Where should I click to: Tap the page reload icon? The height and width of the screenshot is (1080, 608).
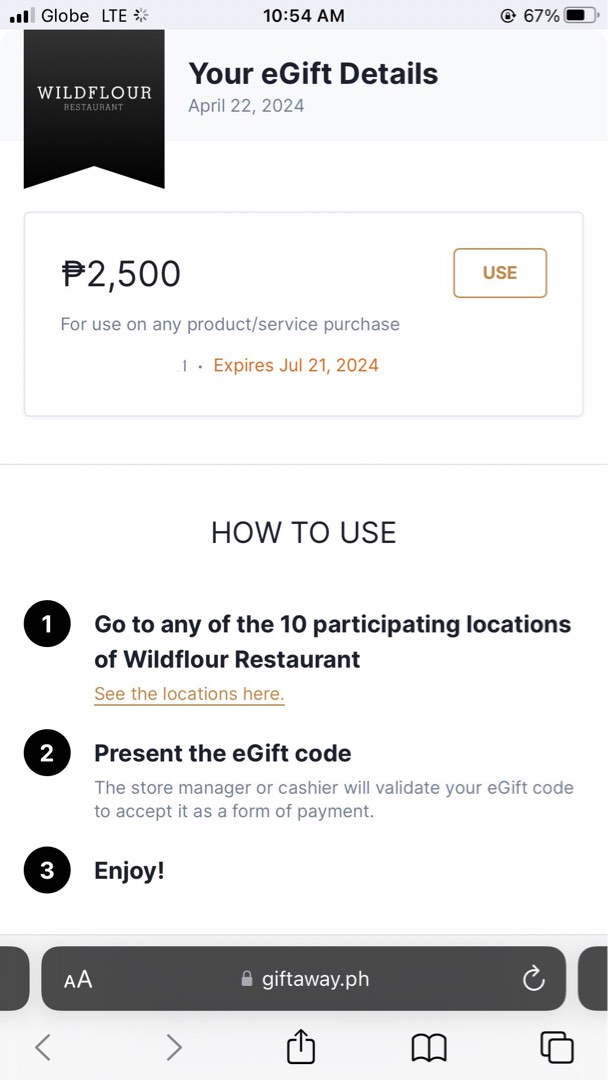coord(533,979)
